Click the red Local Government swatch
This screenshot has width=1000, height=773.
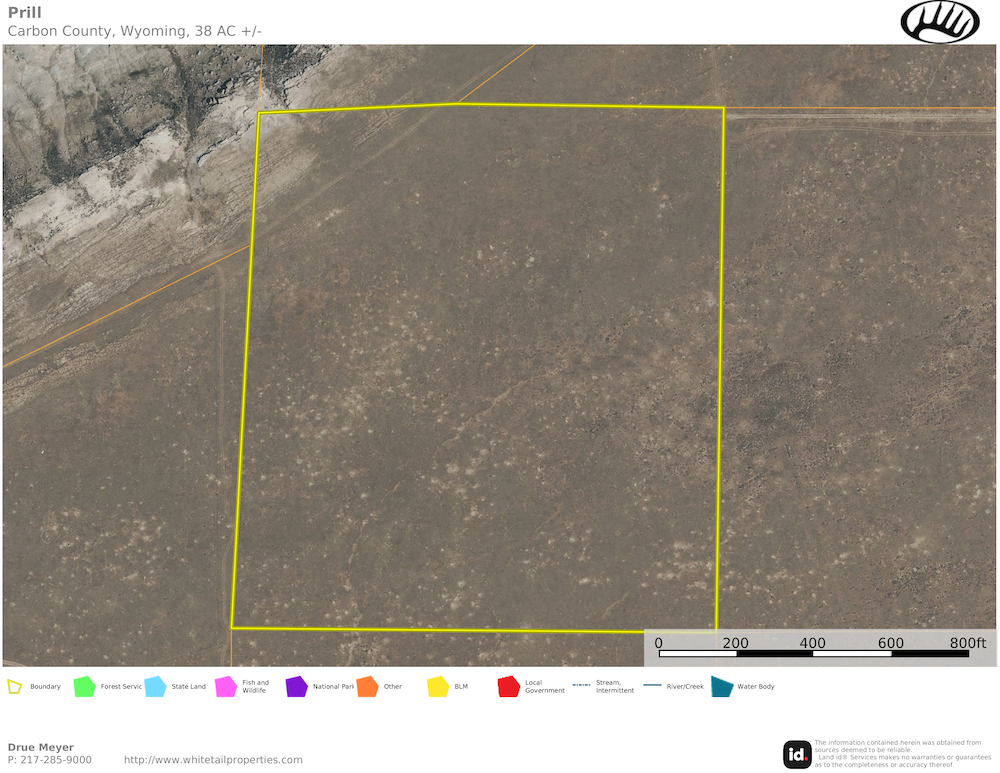(509, 687)
